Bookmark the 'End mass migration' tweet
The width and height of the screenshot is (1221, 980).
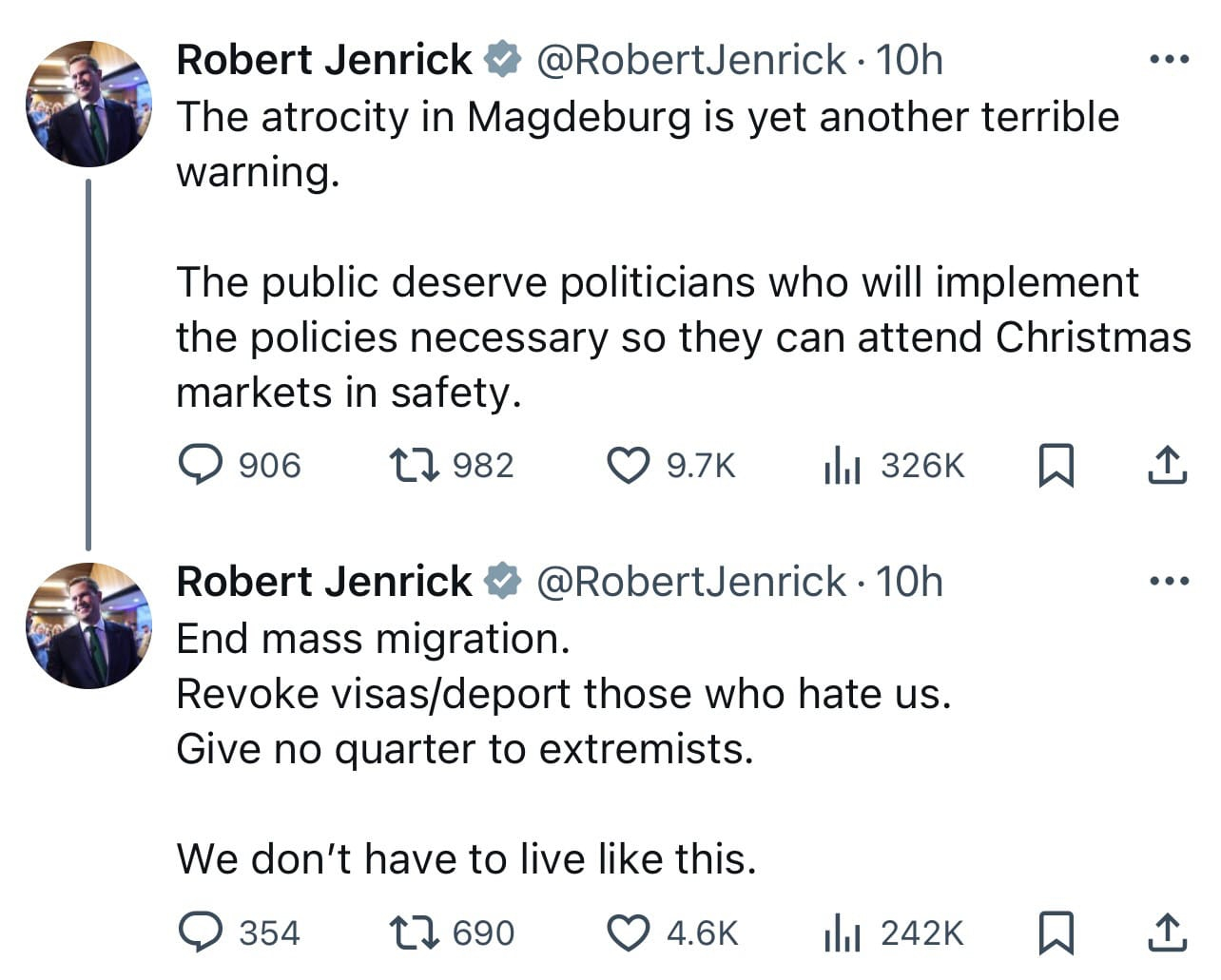pyautogui.click(x=1056, y=932)
